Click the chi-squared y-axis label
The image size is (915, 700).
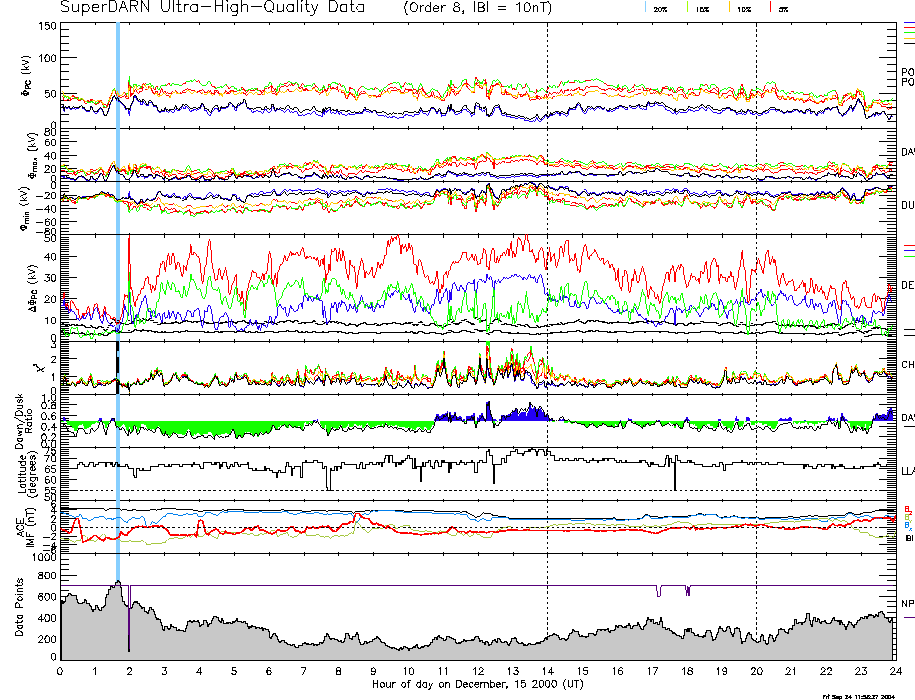click(x=39, y=368)
